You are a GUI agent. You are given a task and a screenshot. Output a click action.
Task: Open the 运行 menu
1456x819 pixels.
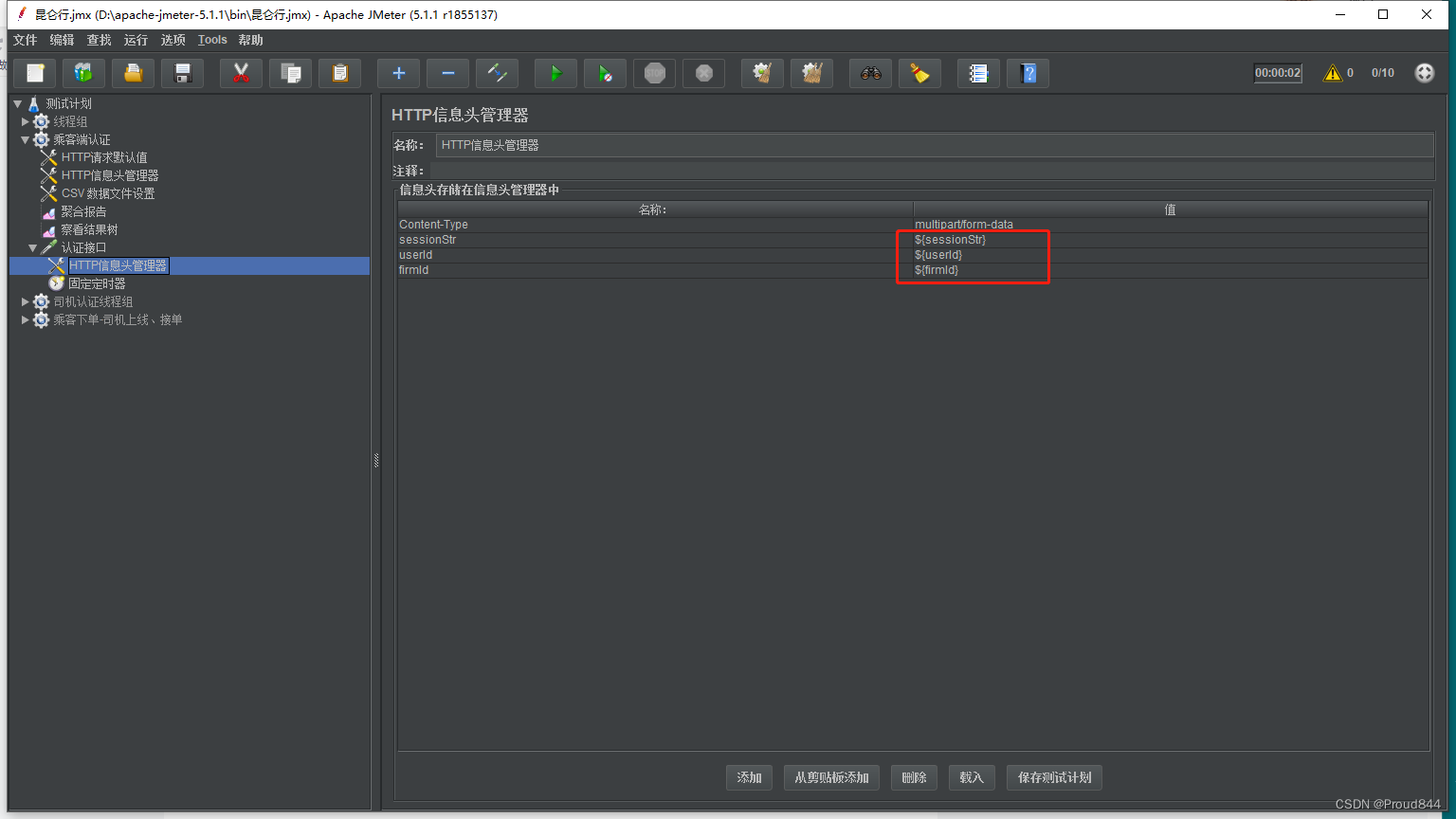pyautogui.click(x=136, y=40)
